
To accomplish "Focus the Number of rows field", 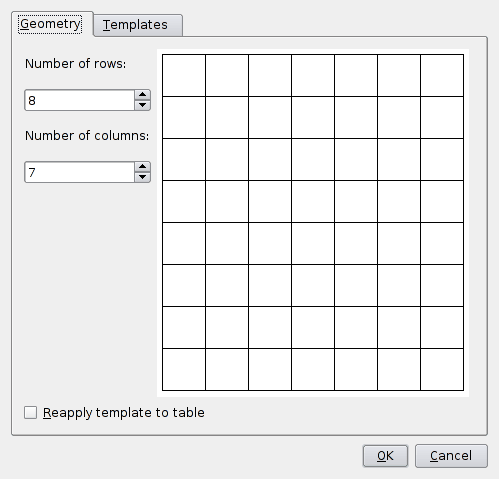I will pyautogui.click(x=80, y=100).
